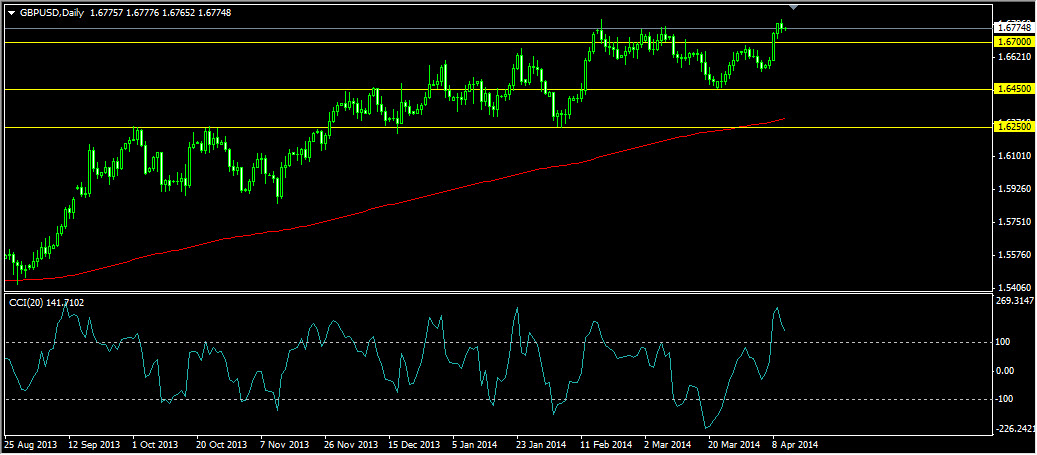Click the 5 Jan 2014 date label
1037x455 pixels.
coord(477,444)
